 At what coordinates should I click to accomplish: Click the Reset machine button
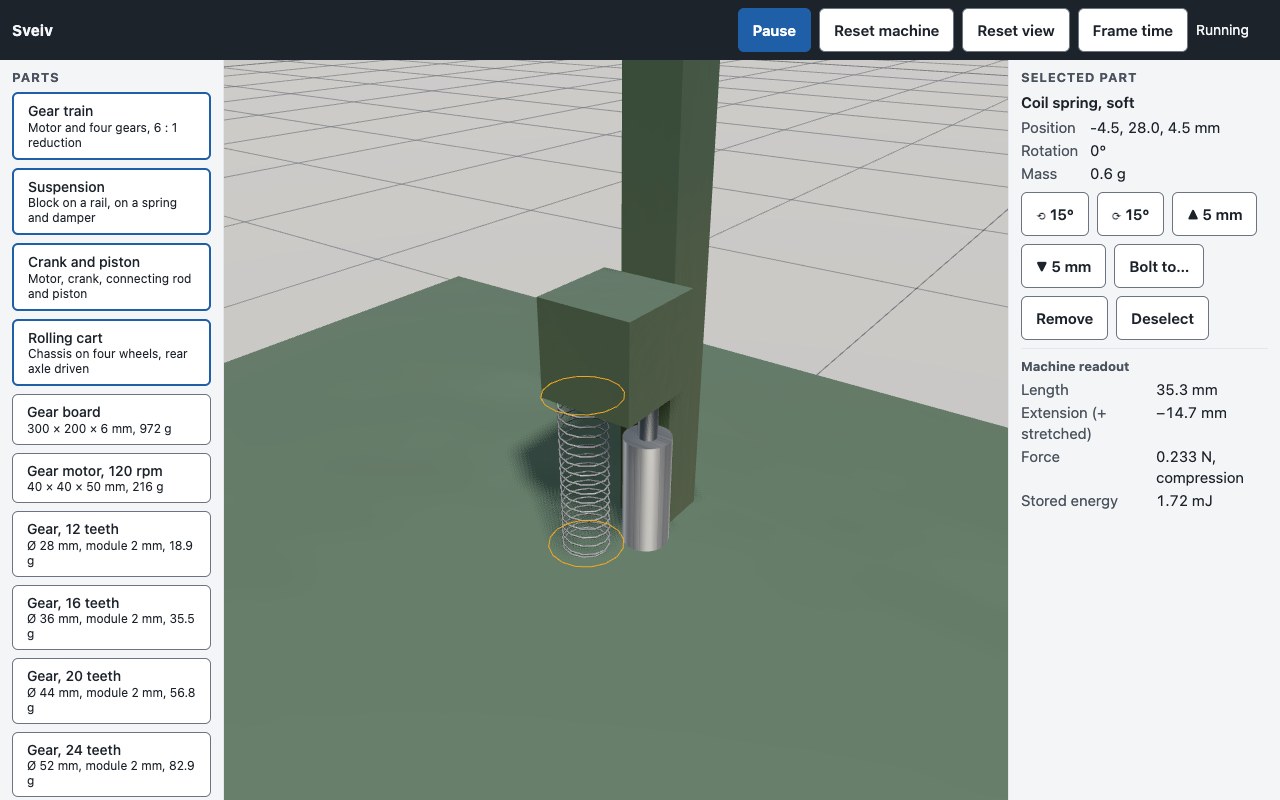886,30
